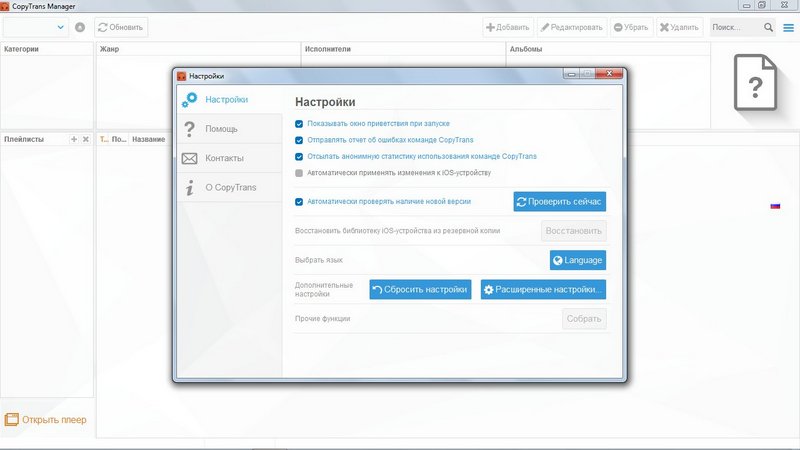
Task: Click the eject device icon in toolbar
Action: click(80, 27)
